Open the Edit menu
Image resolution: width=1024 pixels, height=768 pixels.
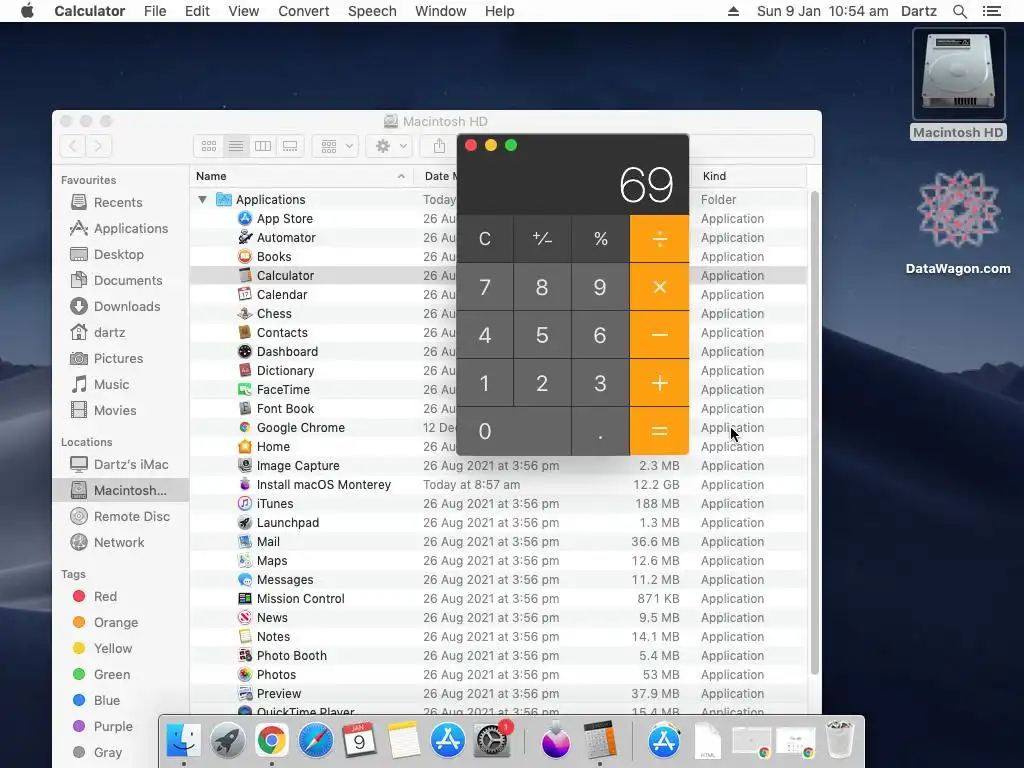pos(197,11)
